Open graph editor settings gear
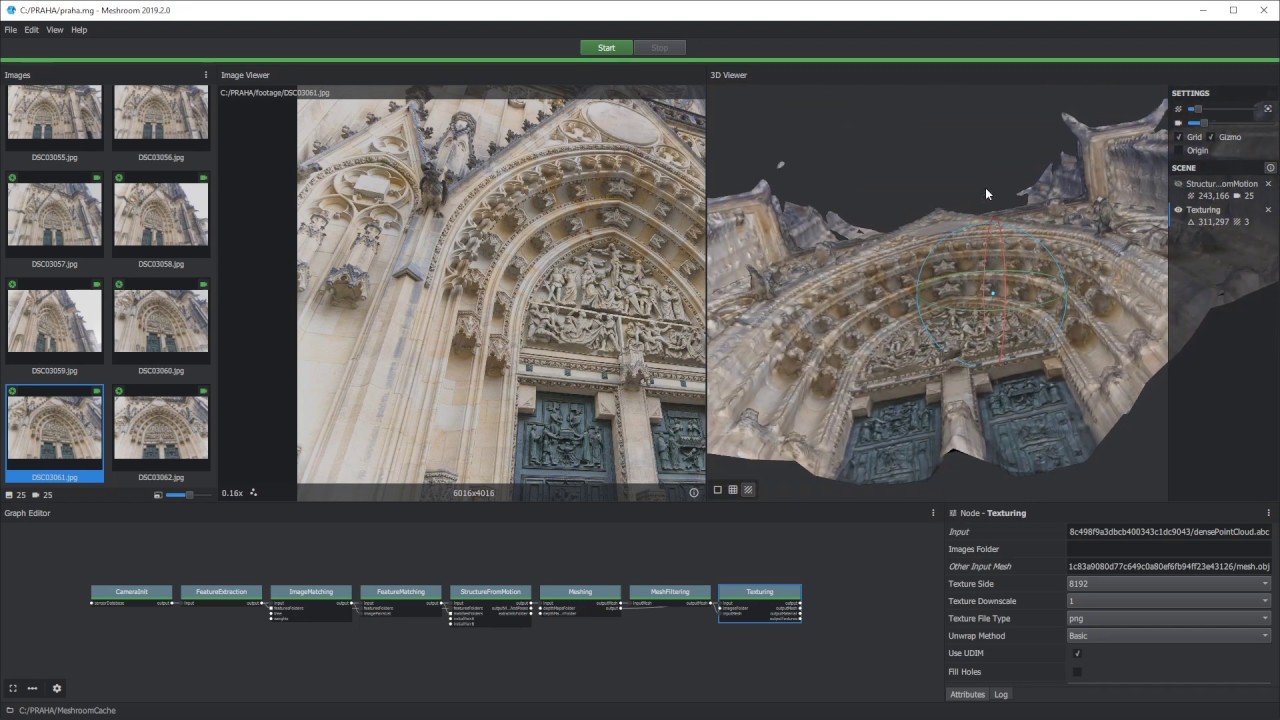The width and height of the screenshot is (1280, 720). point(57,688)
